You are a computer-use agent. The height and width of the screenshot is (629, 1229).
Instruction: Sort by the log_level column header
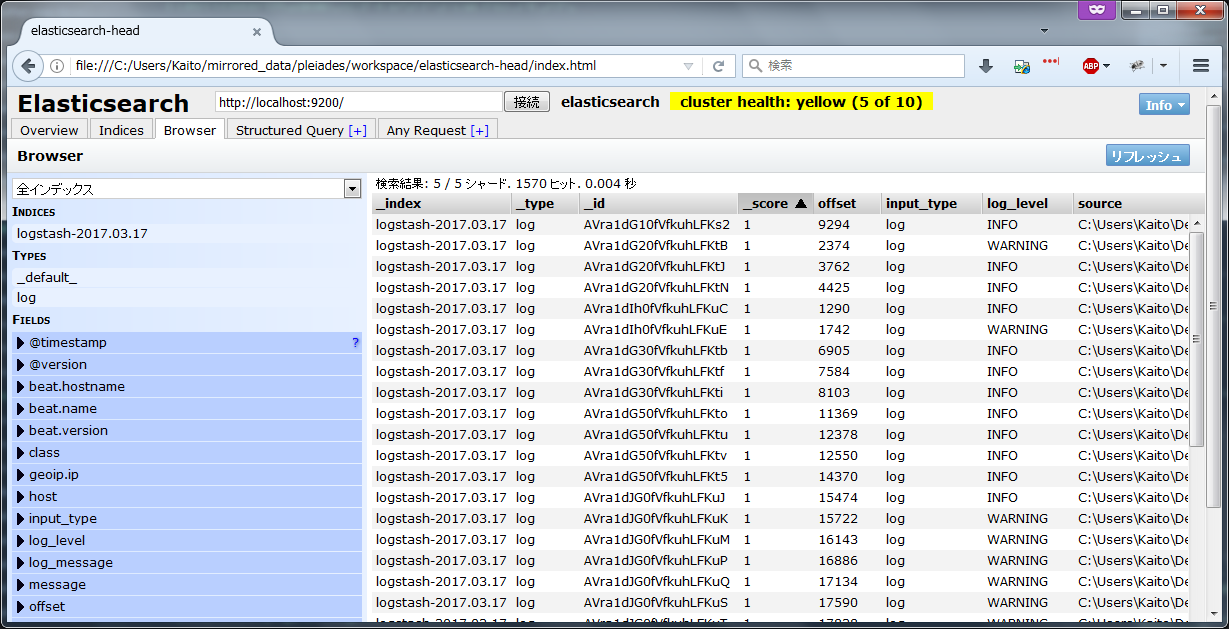[x=1027, y=203]
